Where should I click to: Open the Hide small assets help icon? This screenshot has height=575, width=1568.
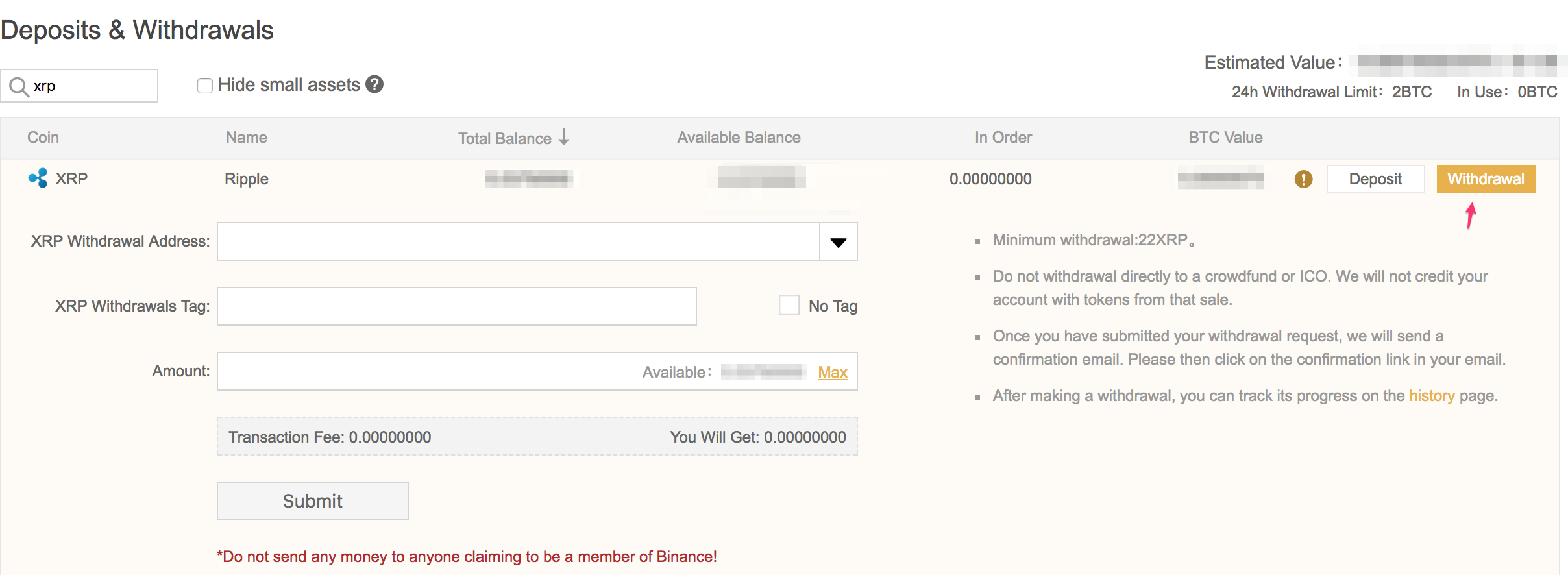tap(374, 84)
